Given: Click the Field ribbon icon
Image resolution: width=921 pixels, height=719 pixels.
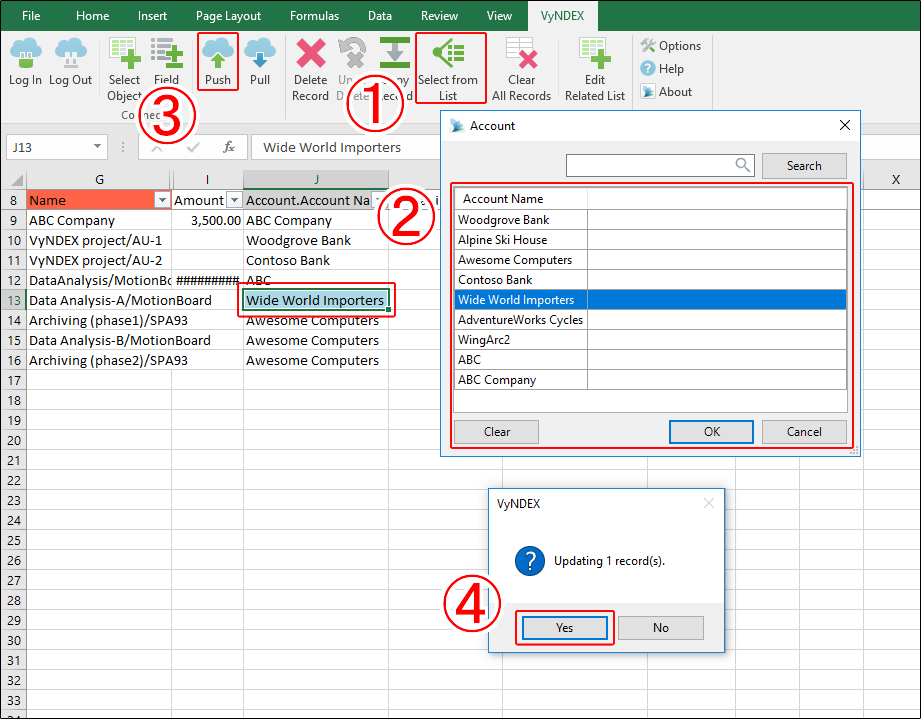Looking at the screenshot, I should 166,54.
